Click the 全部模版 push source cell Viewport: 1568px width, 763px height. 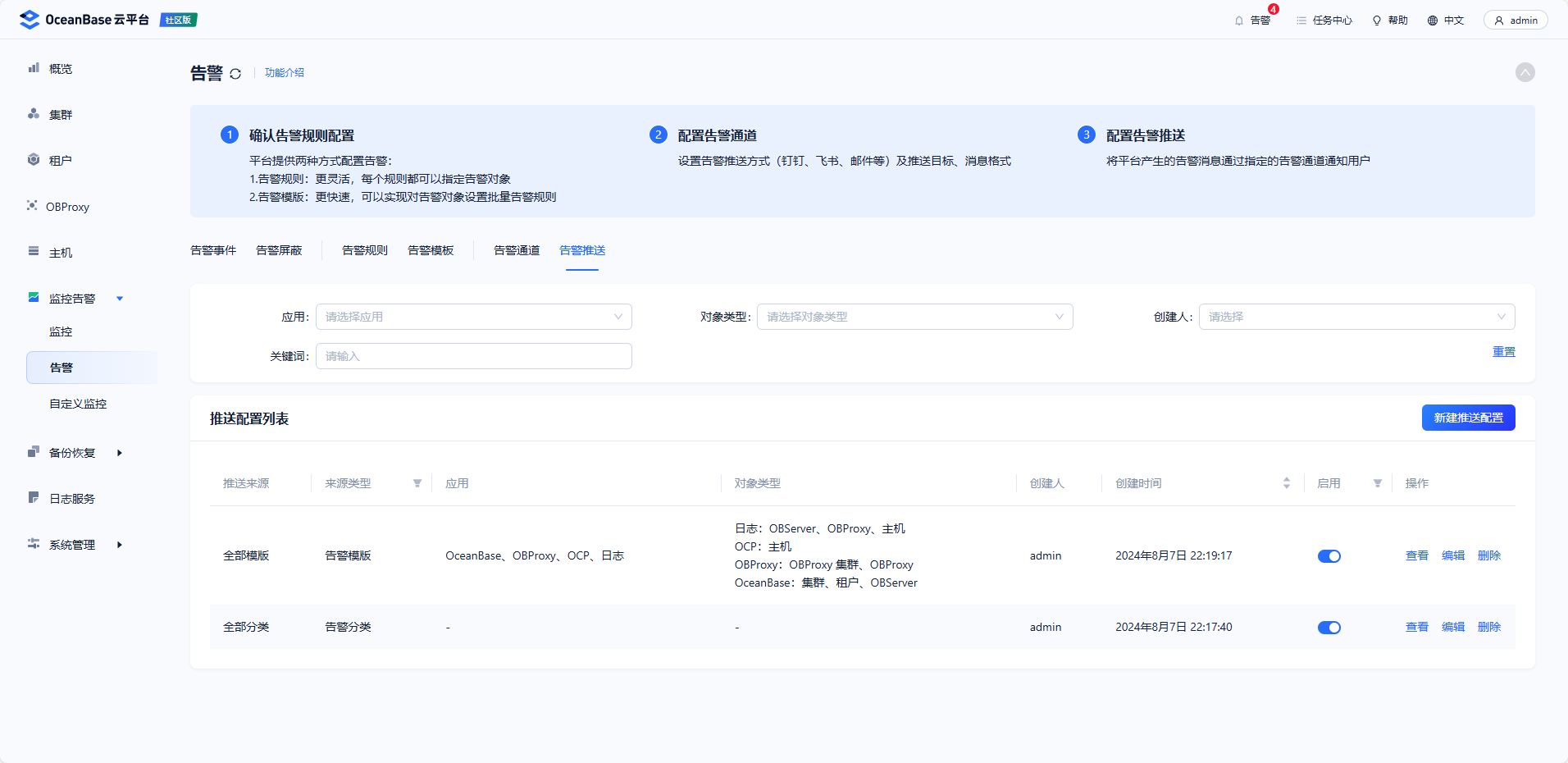point(246,555)
